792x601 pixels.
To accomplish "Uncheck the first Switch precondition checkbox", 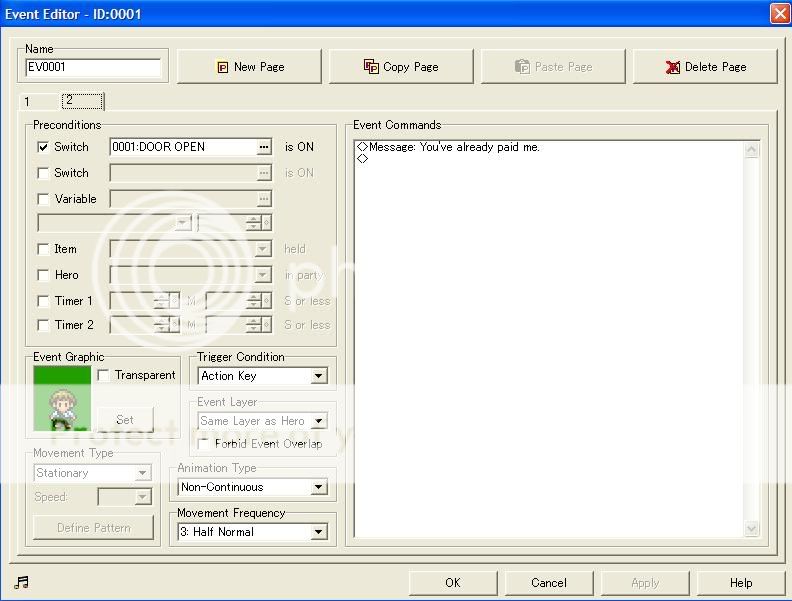I will (x=43, y=147).
